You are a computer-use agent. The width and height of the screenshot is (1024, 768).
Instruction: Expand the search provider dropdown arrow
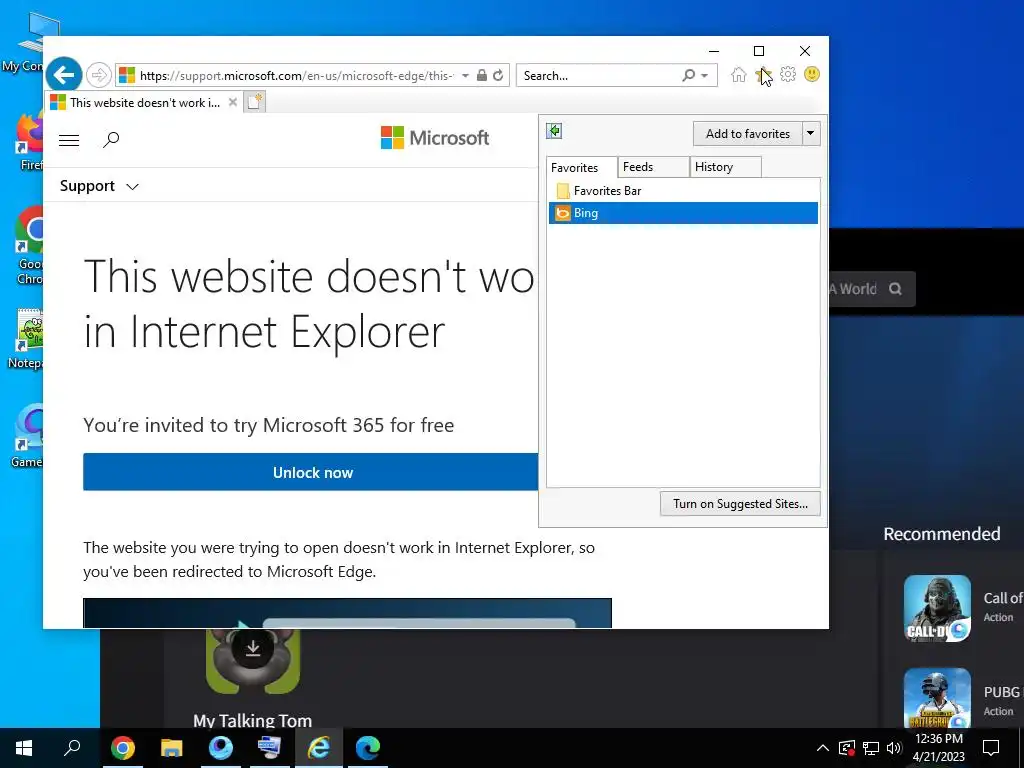[x=705, y=76]
